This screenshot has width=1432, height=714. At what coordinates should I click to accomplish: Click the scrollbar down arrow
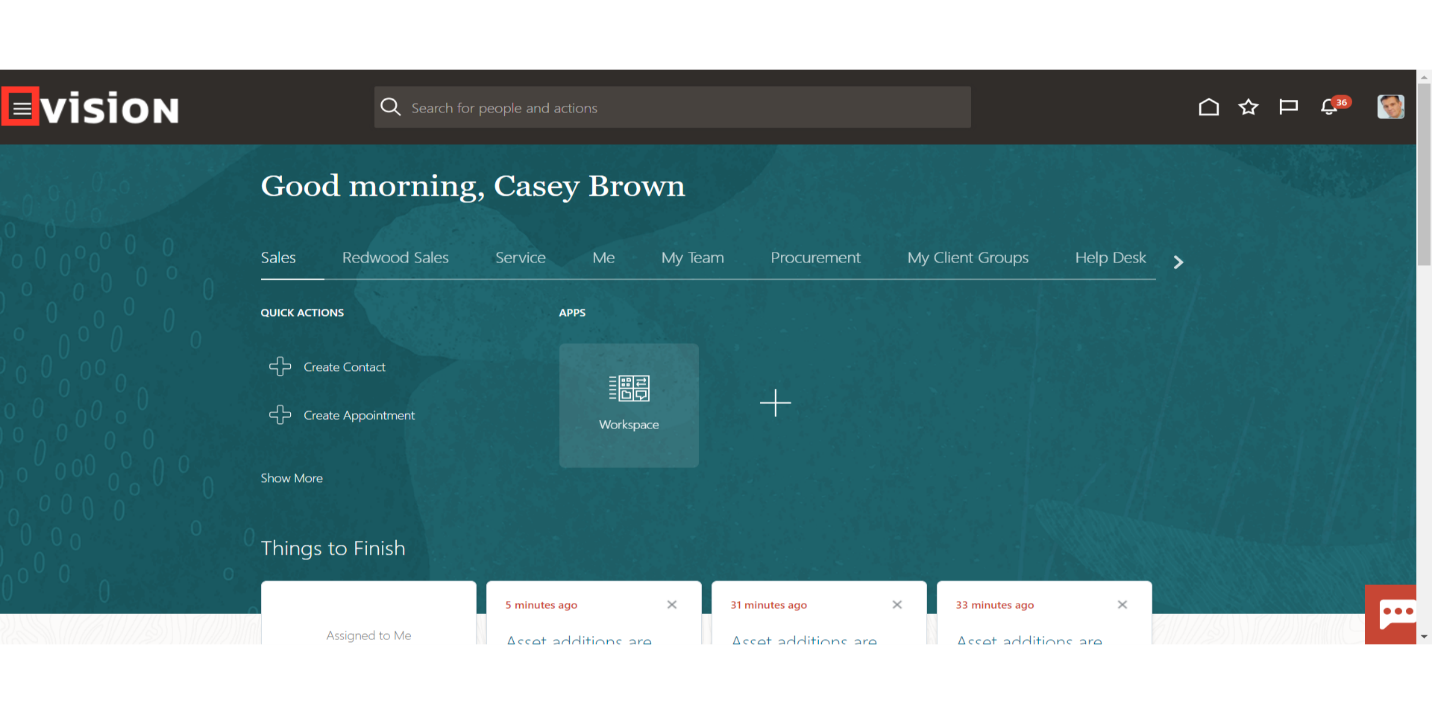[x=1424, y=636]
